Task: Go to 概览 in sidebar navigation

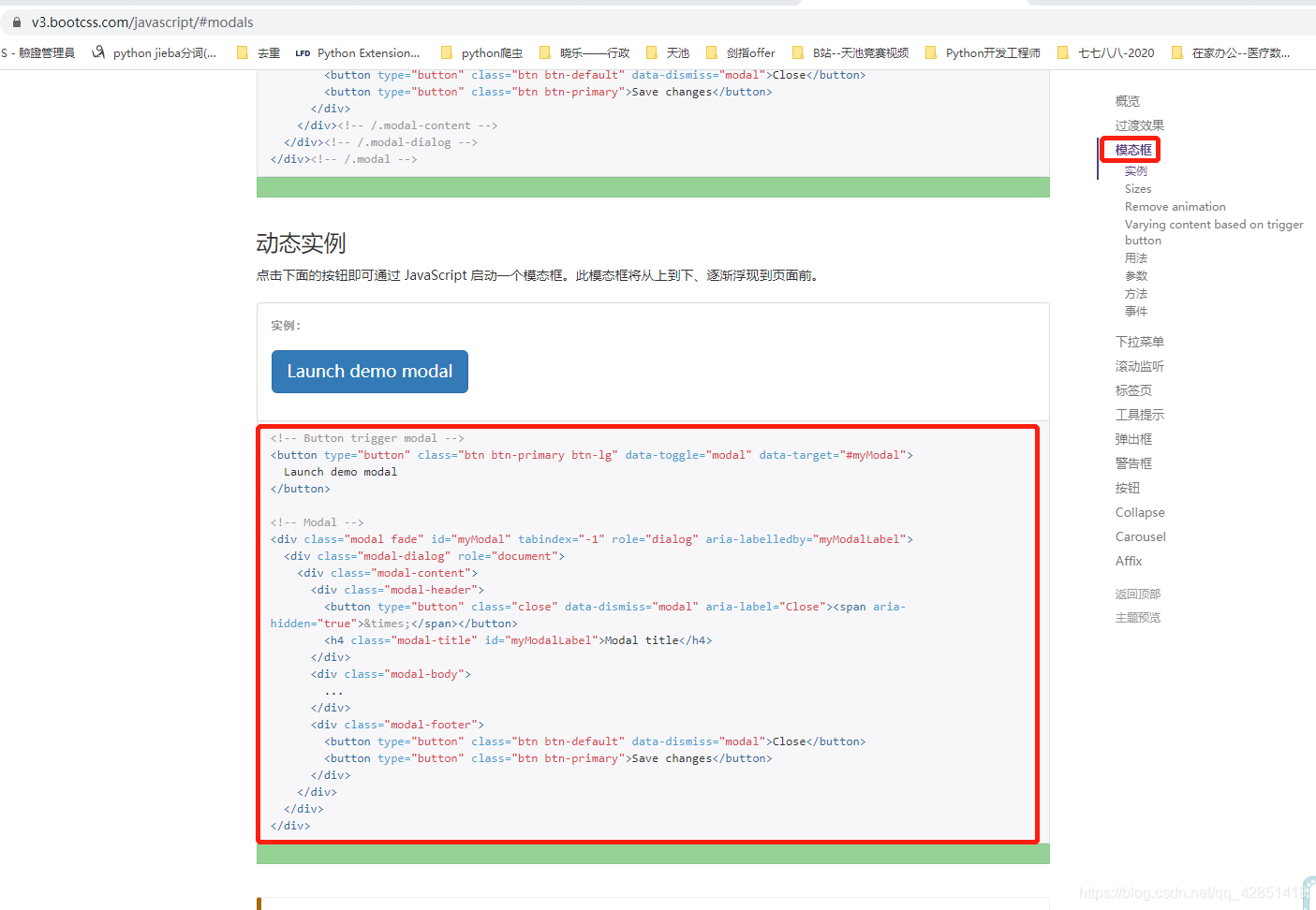Action: point(1128,101)
